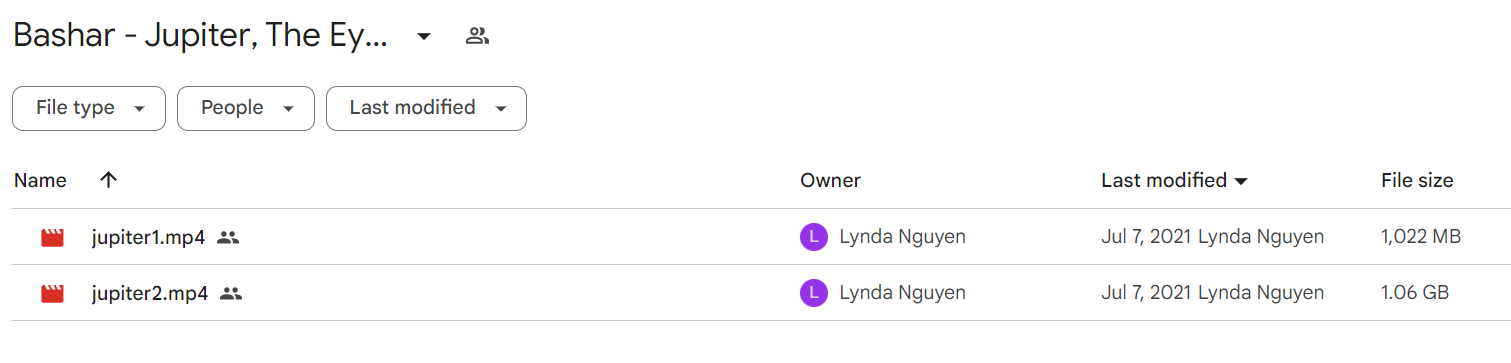Click the sort direction arrow beside Name
Viewport: 1511px width, 363px height.
[x=109, y=180]
